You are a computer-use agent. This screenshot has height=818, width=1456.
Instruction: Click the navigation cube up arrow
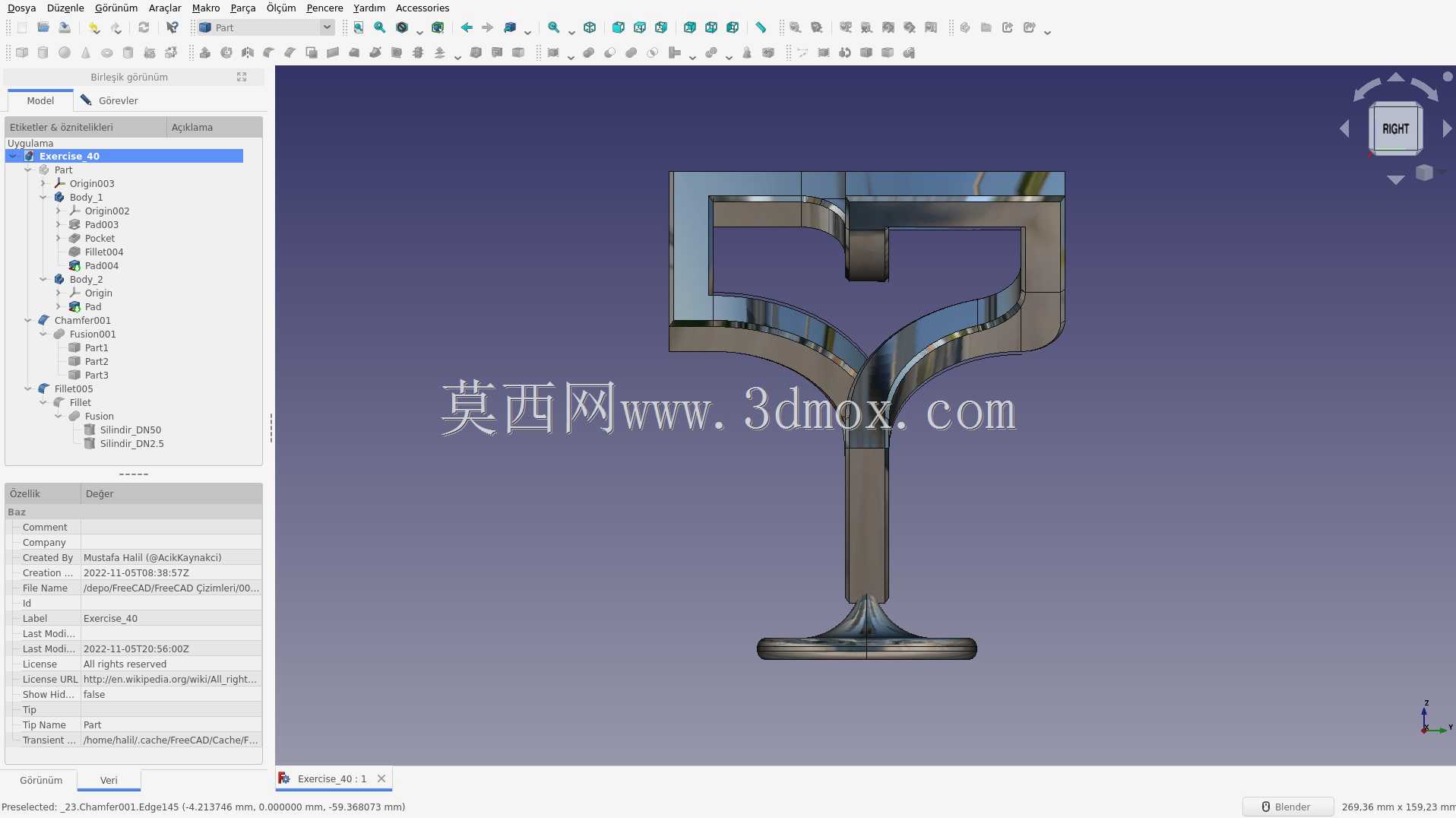1396,77
